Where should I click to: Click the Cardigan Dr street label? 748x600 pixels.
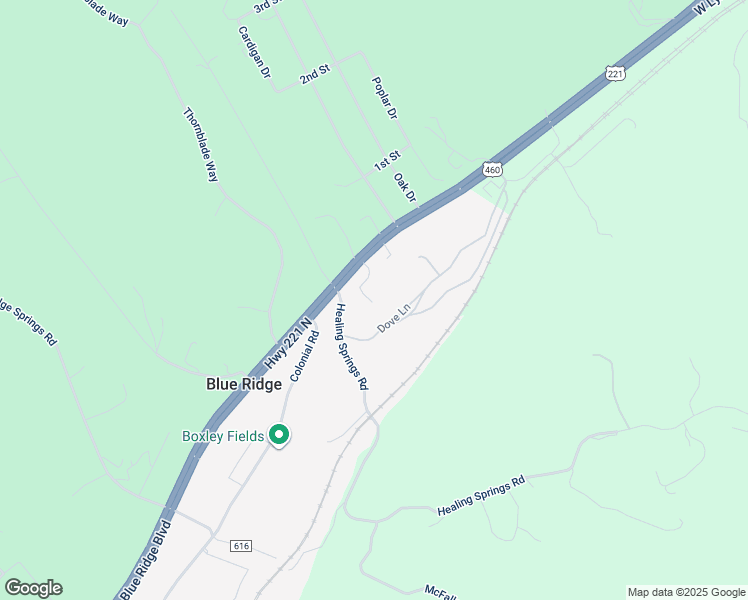pyautogui.click(x=254, y=52)
